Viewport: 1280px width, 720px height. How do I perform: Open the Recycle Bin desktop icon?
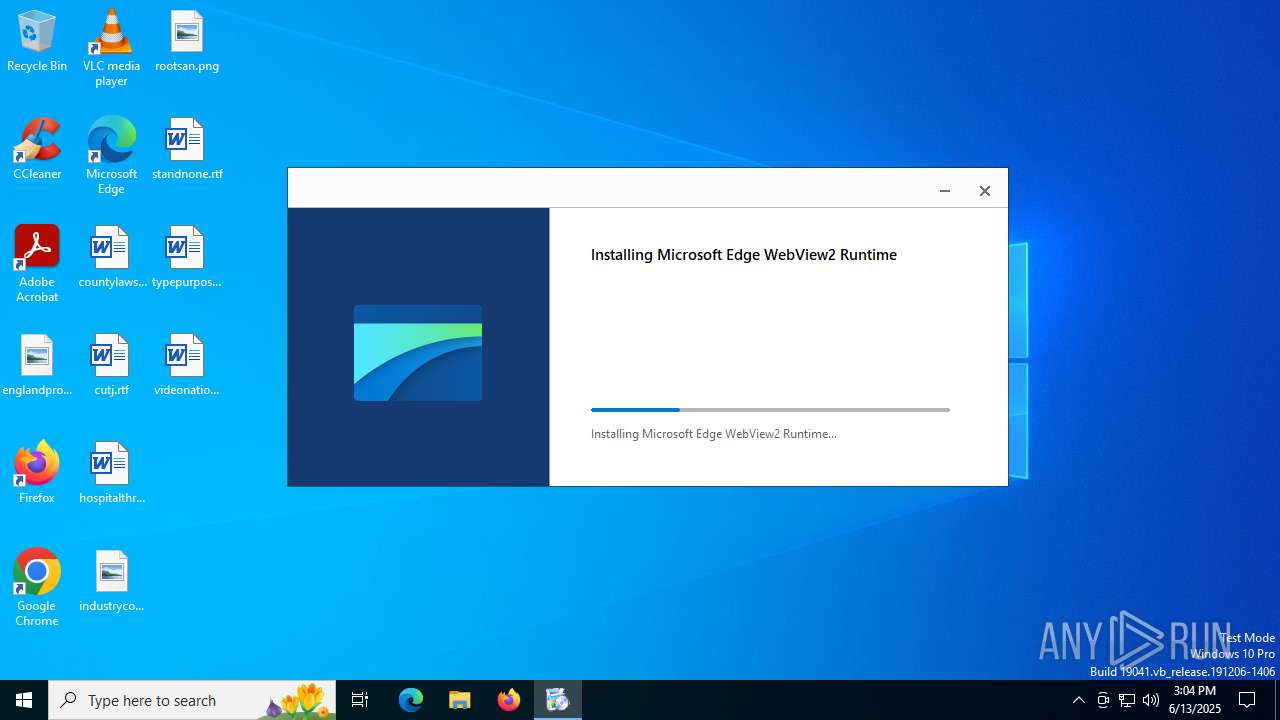[x=37, y=42]
